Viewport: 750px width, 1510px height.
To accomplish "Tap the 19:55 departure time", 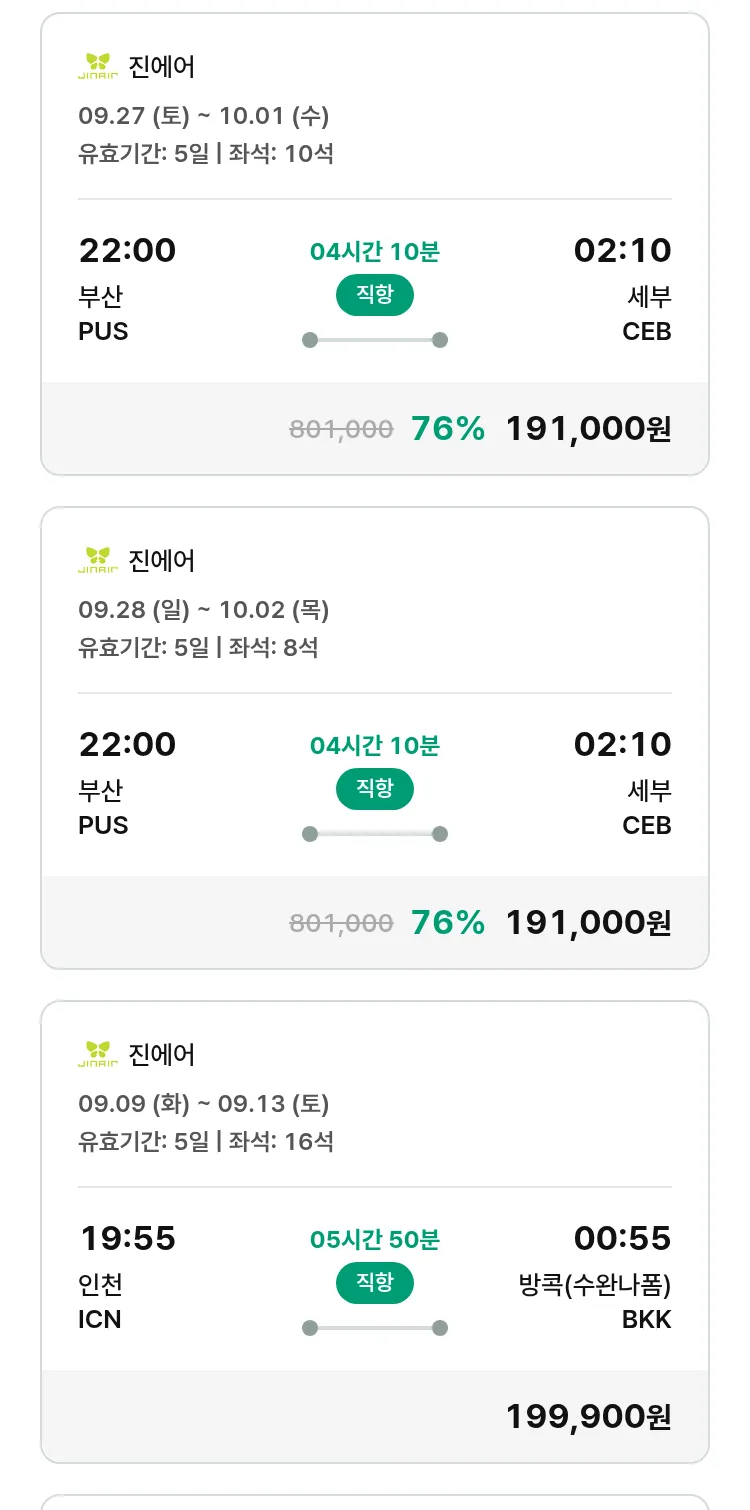I will pos(127,1238).
